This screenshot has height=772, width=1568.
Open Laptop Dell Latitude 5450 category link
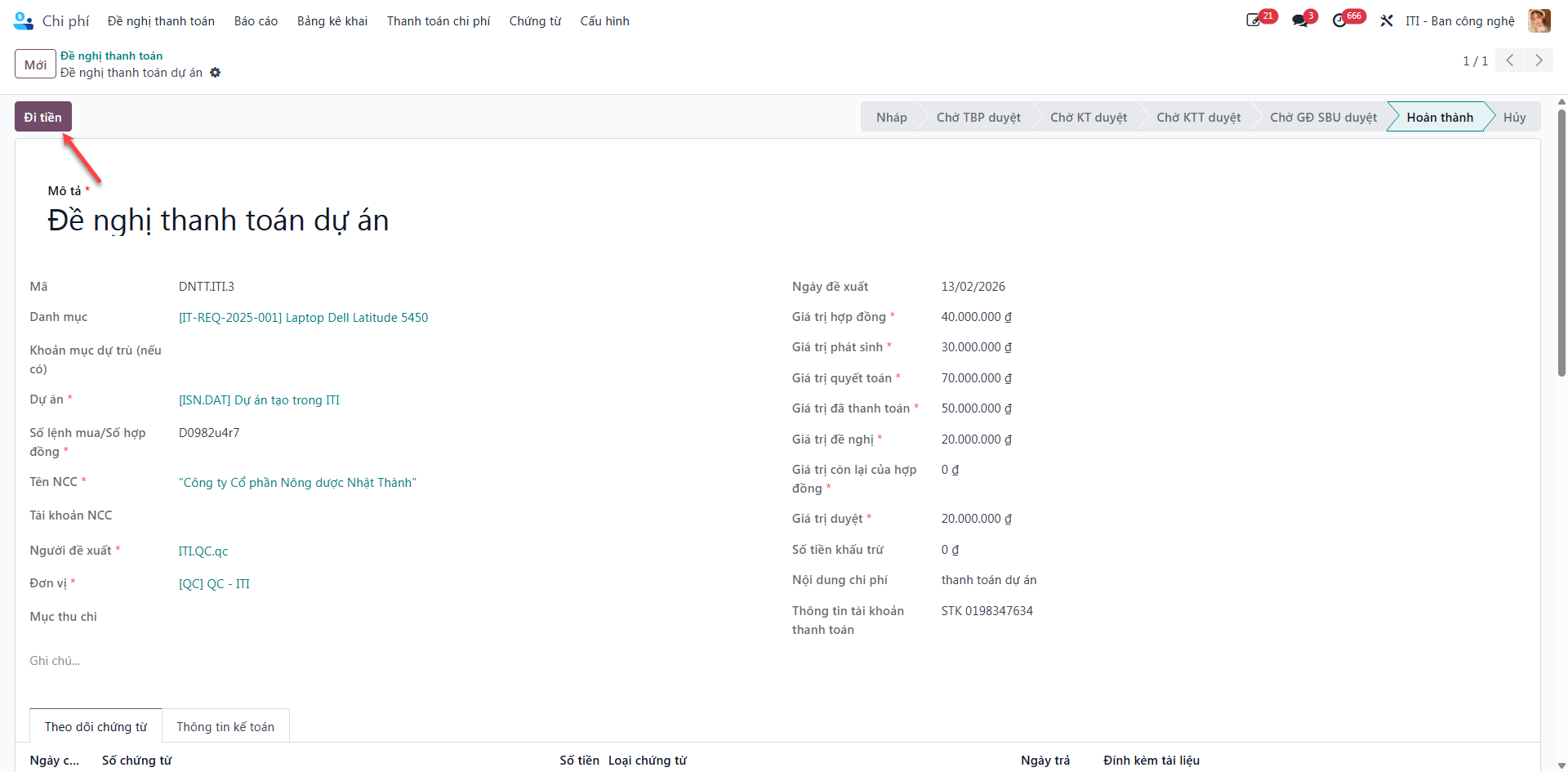[x=303, y=318]
